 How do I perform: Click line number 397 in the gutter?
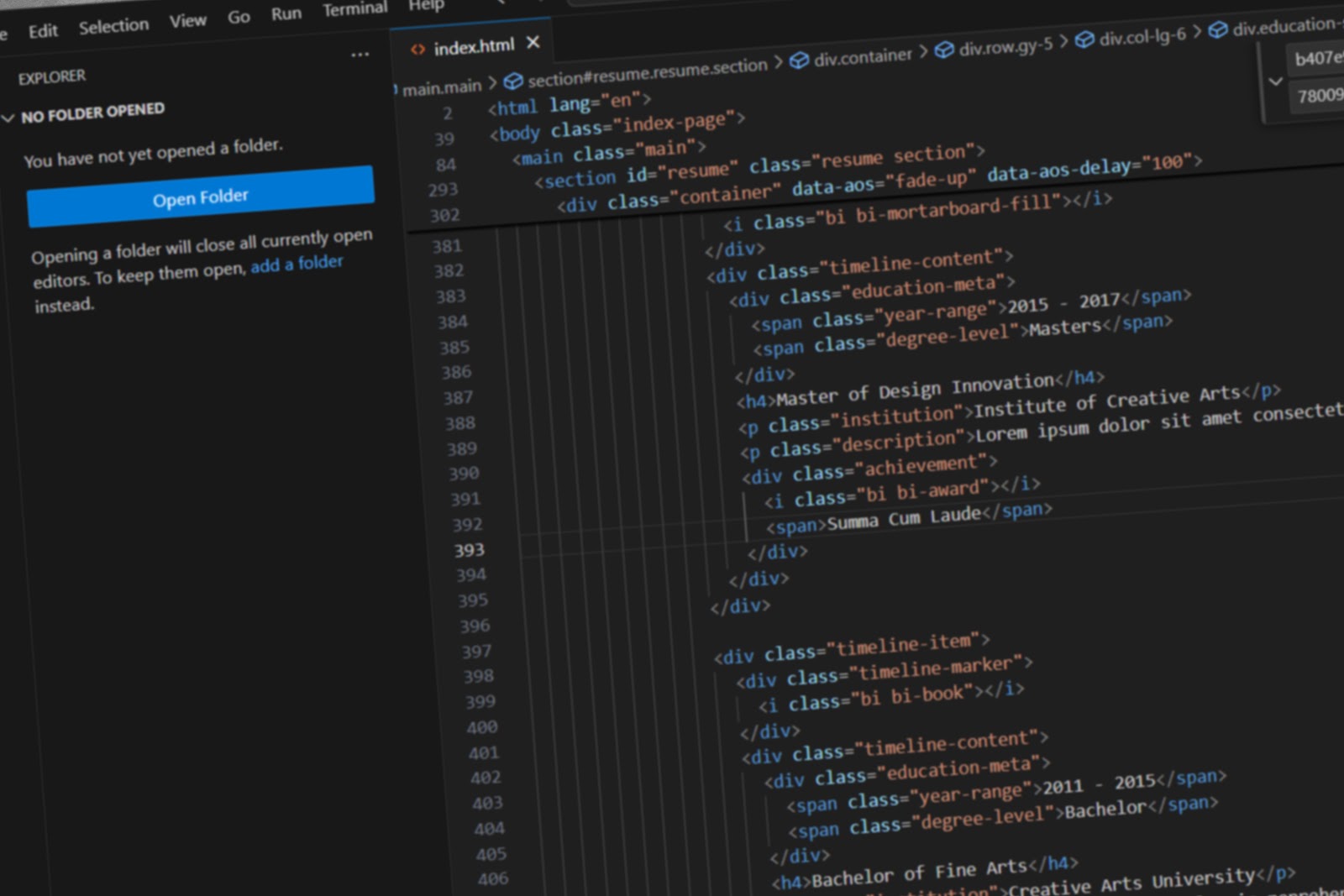[x=475, y=652]
